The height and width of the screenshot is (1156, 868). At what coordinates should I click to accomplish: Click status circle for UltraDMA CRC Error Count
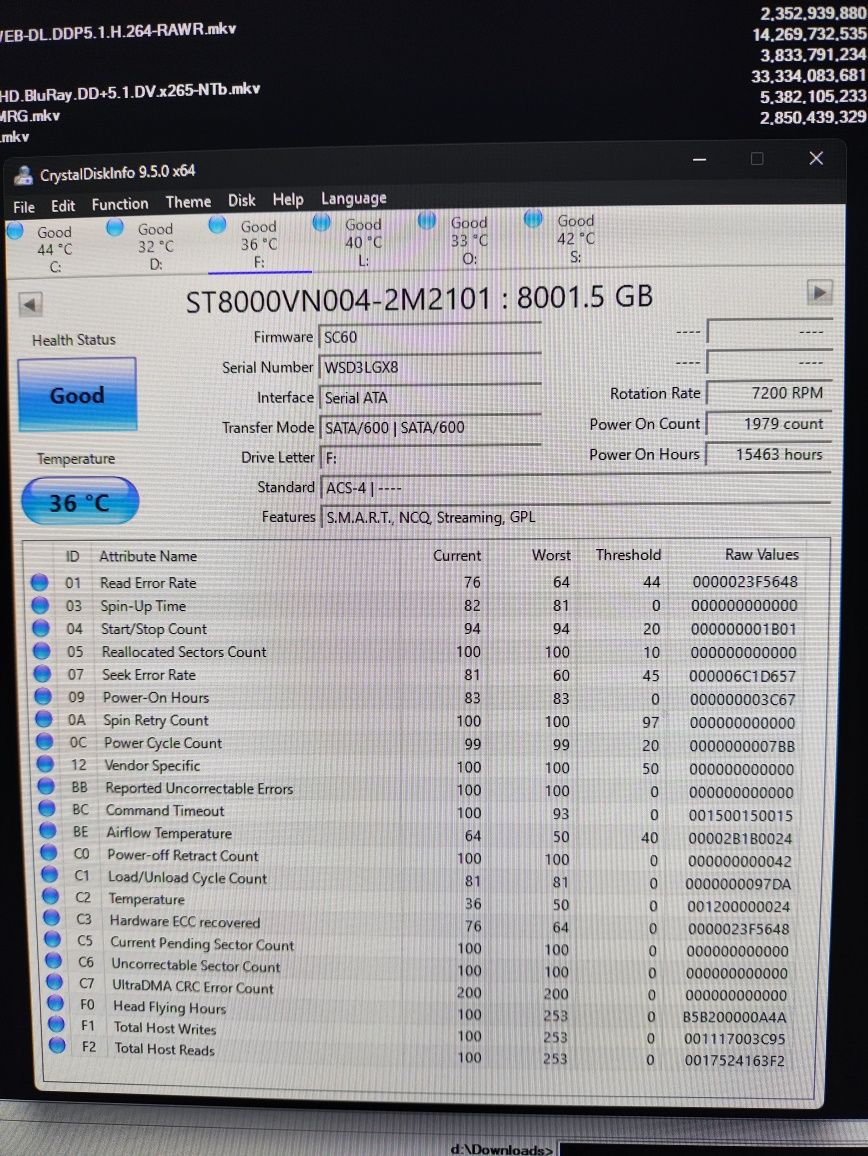54,982
